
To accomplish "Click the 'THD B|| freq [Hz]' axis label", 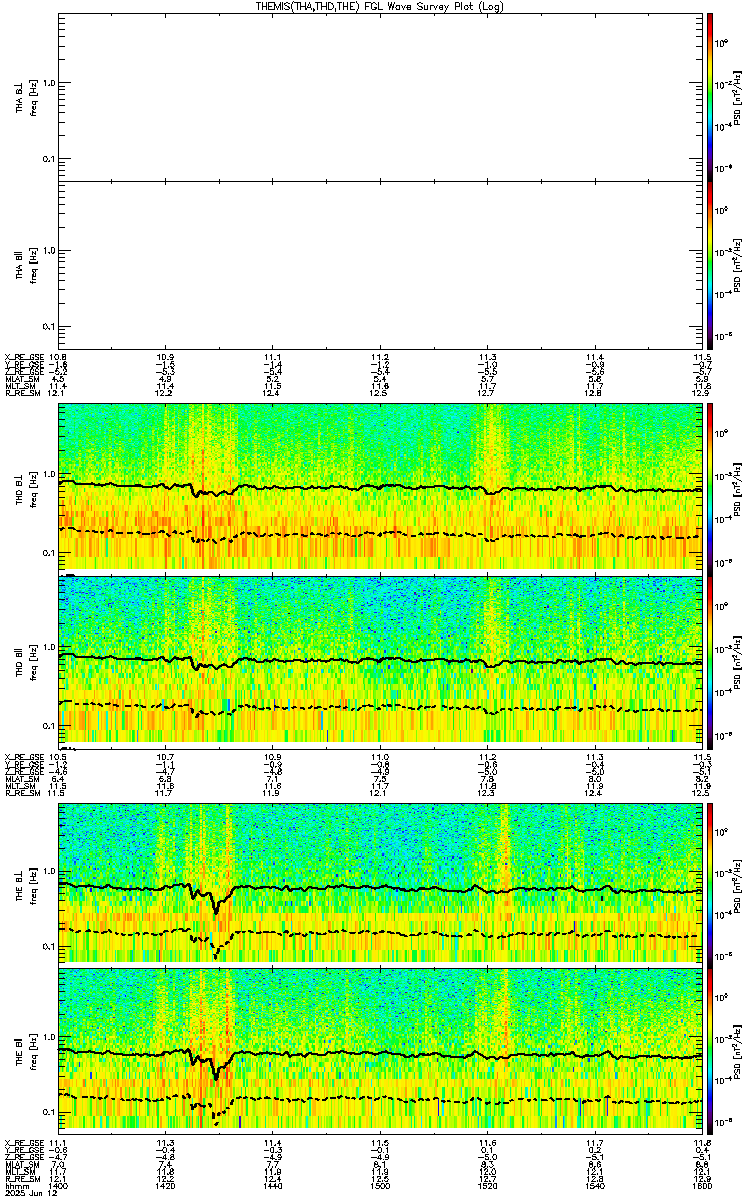I will coord(27,662).
